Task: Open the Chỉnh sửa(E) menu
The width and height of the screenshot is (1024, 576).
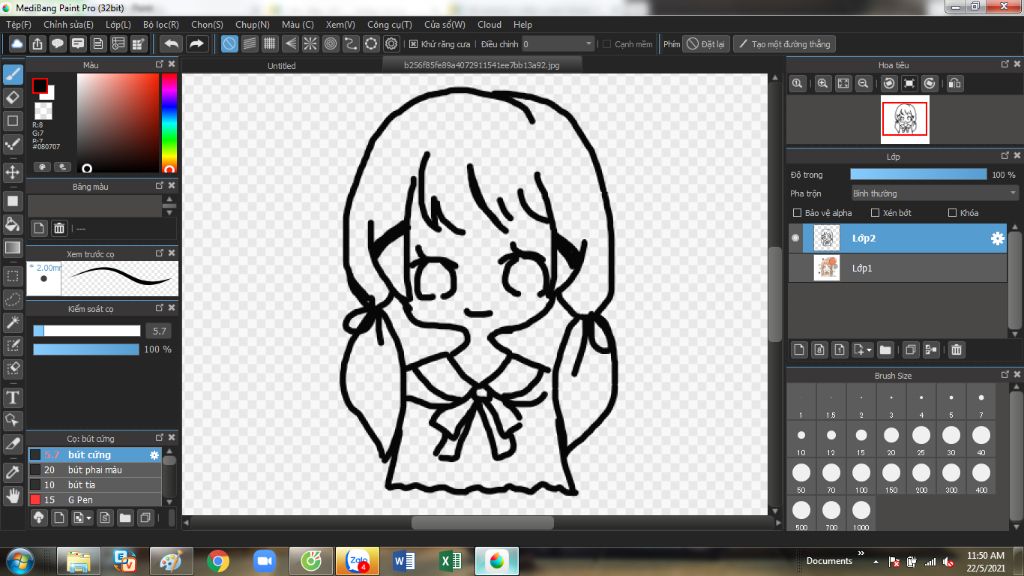Action: coord(69,24)
